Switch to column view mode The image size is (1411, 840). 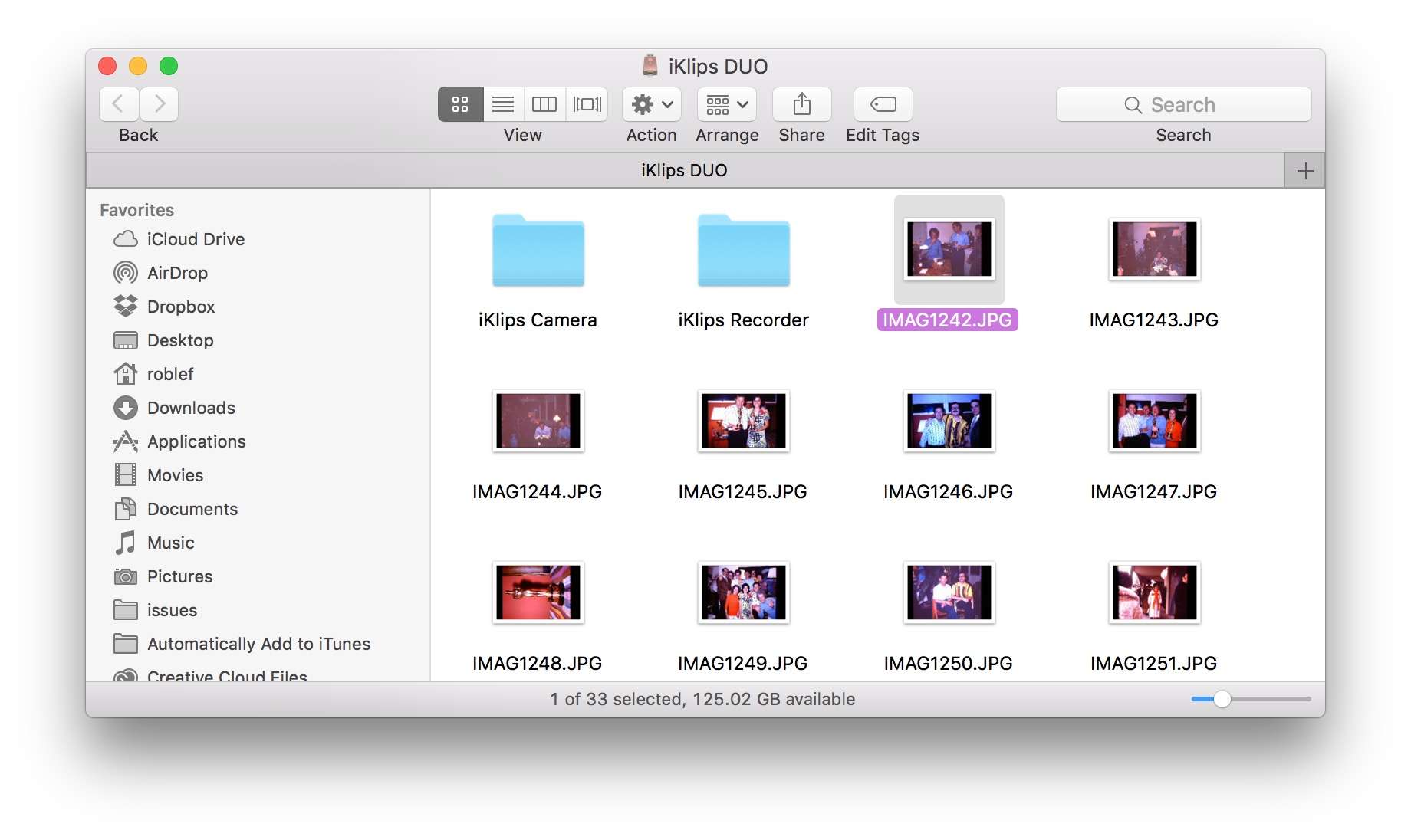click(544, 104)
